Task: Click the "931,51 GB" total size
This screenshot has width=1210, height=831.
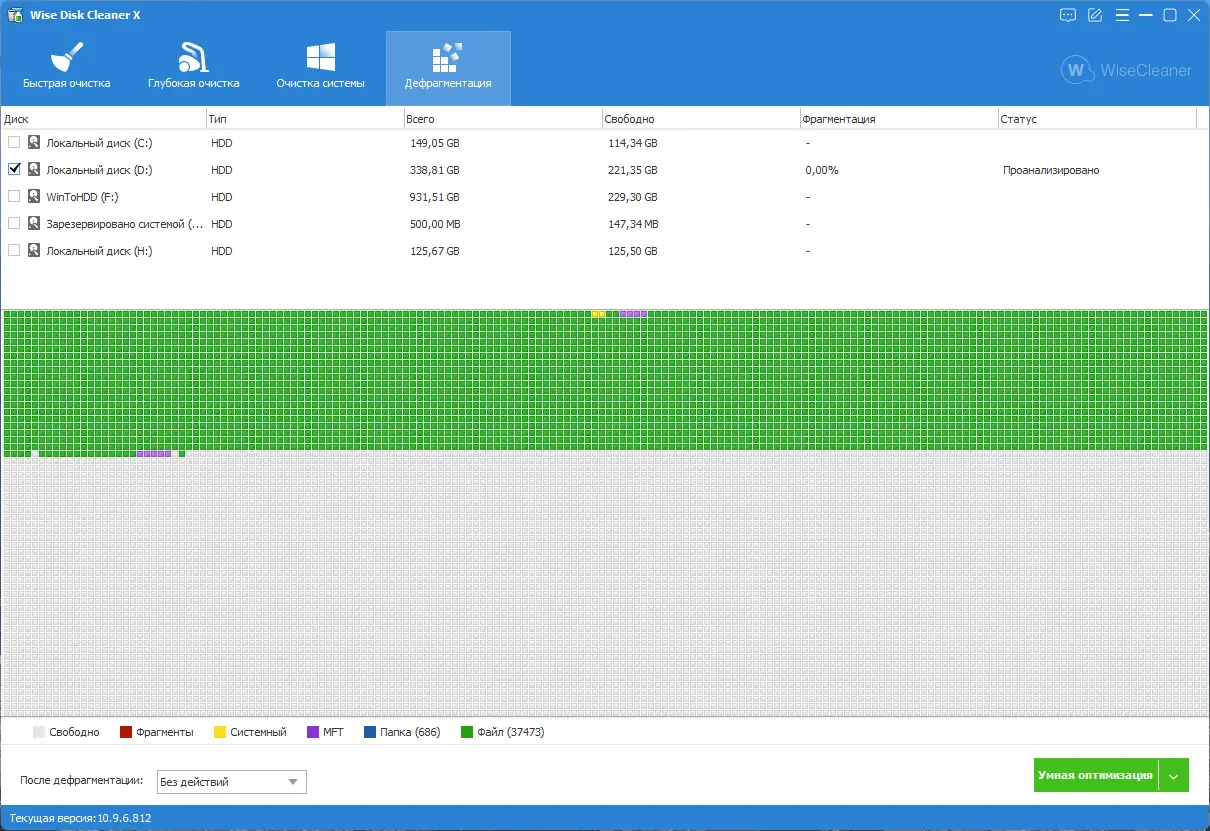Action: [435, 197]
